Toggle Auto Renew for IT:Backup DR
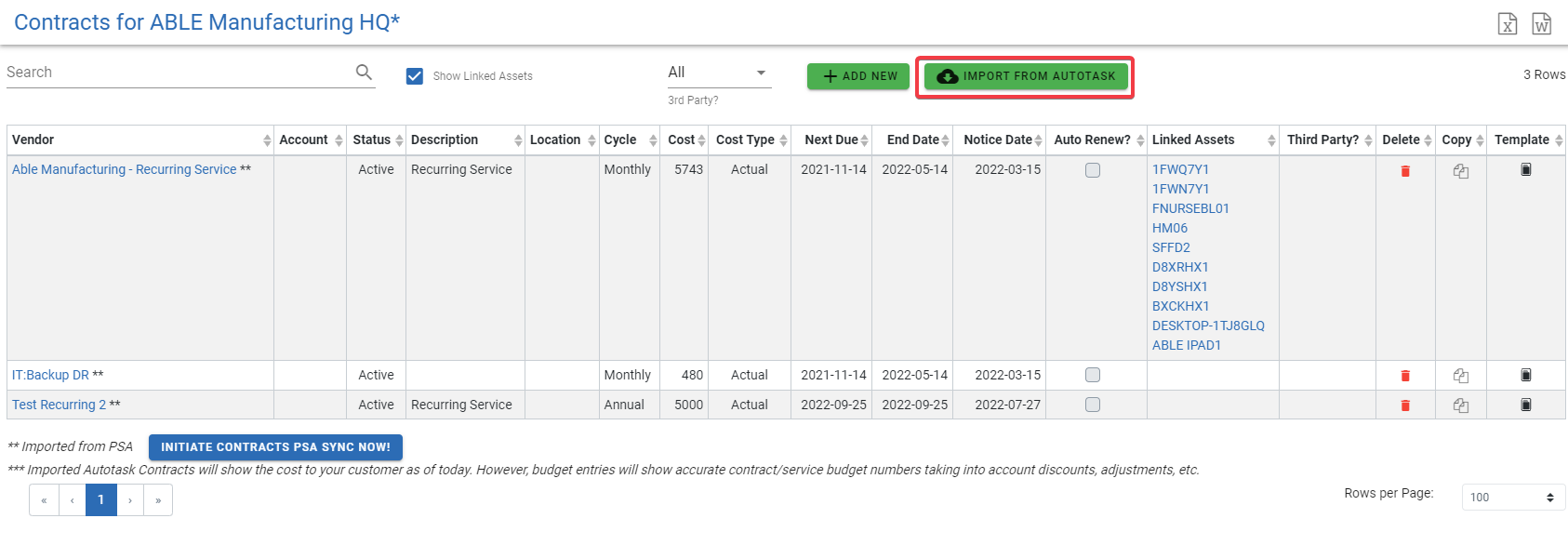 pos(1093,375)
